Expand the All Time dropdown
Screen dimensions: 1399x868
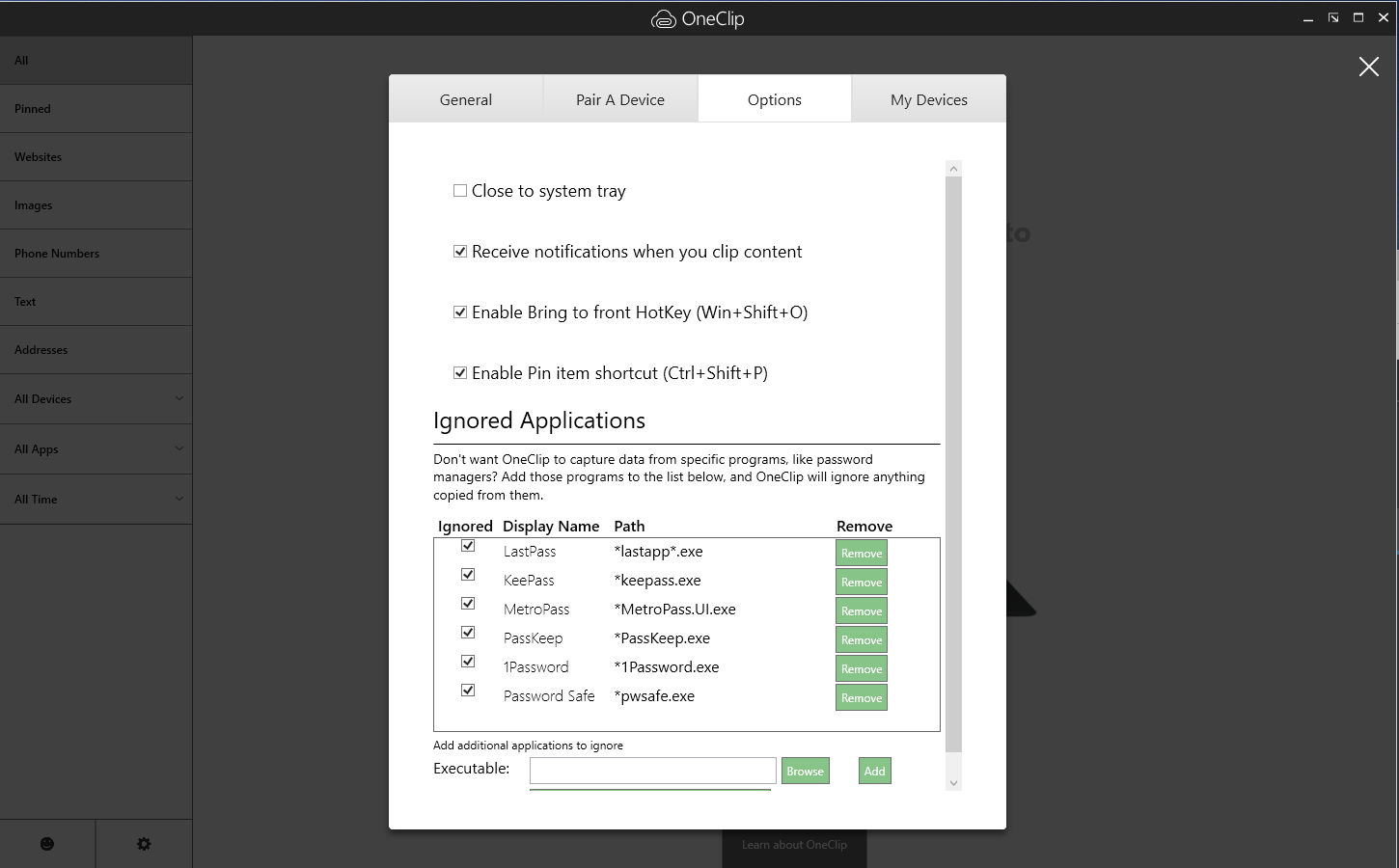pos(96,499)
